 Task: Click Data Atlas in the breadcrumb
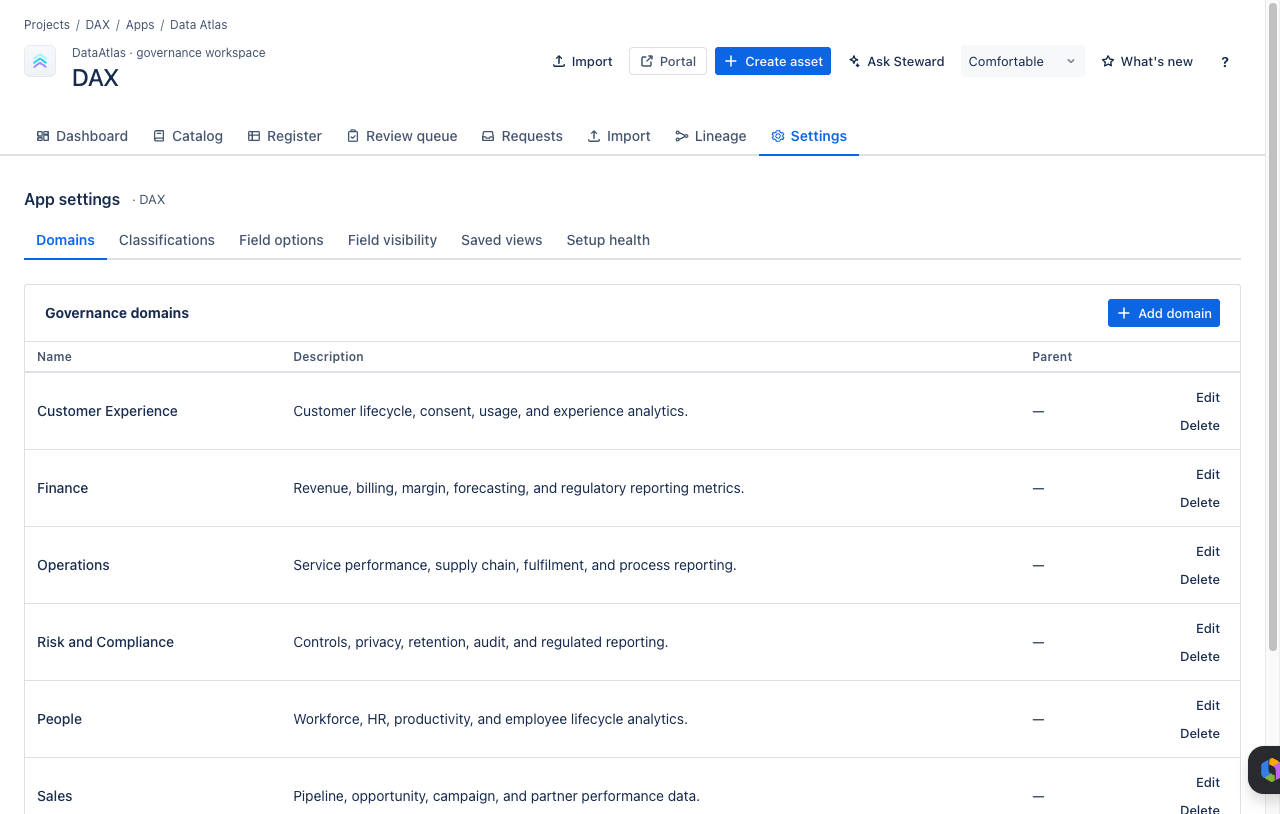pos(199,25)
